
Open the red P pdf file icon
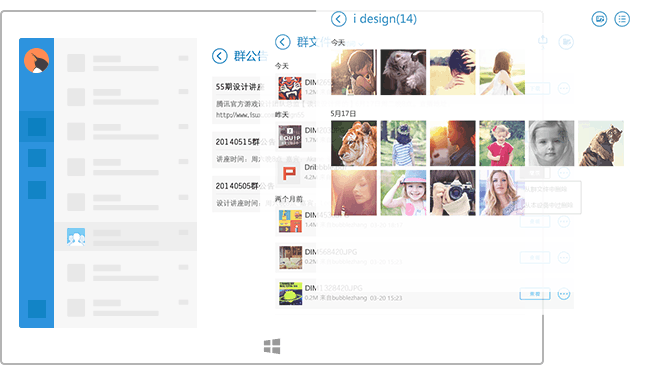[x=289, y=173]
